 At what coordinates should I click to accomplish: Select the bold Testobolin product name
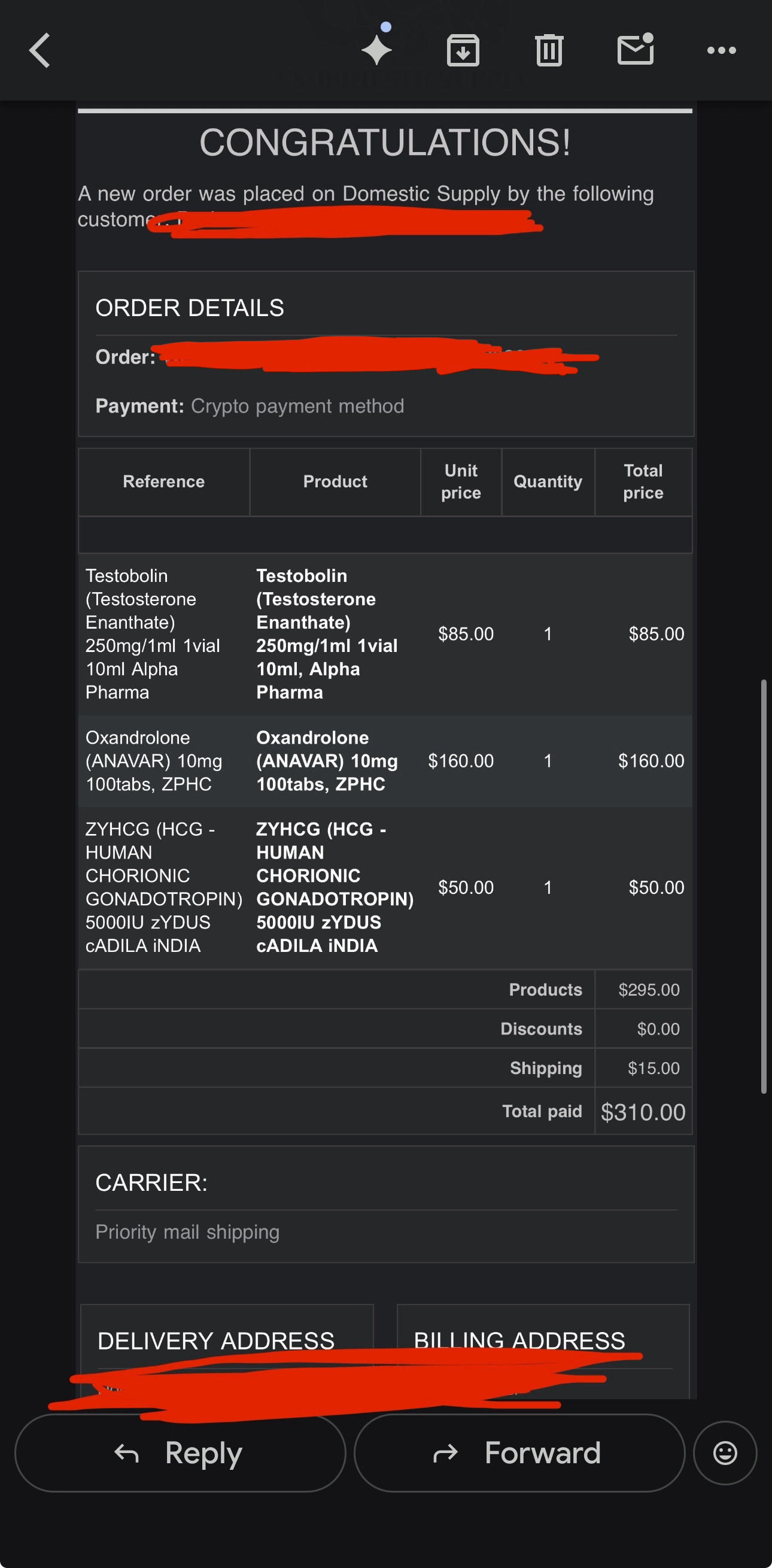[327, 633]
